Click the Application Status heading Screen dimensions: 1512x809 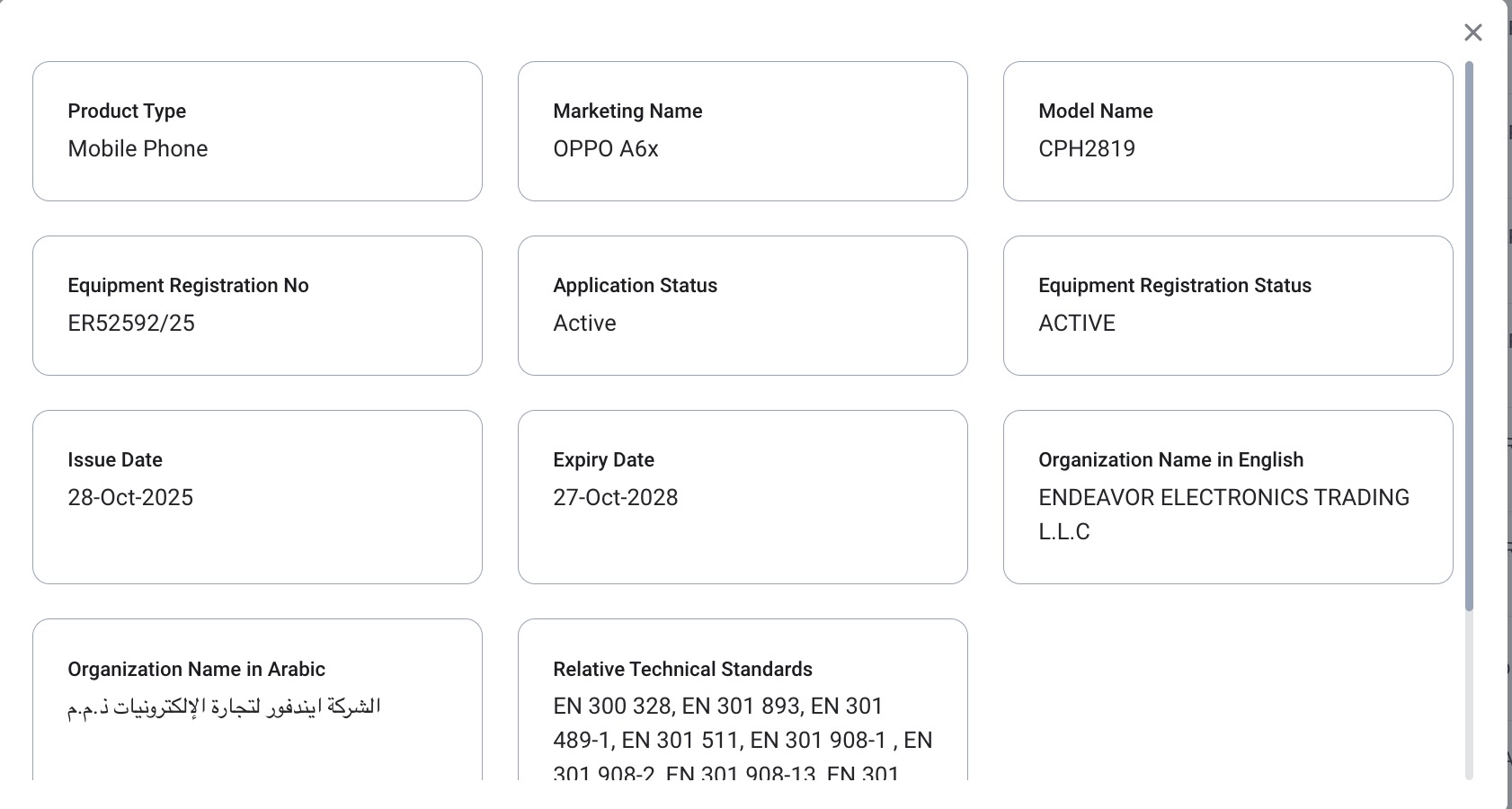click(x=635, y=286)
